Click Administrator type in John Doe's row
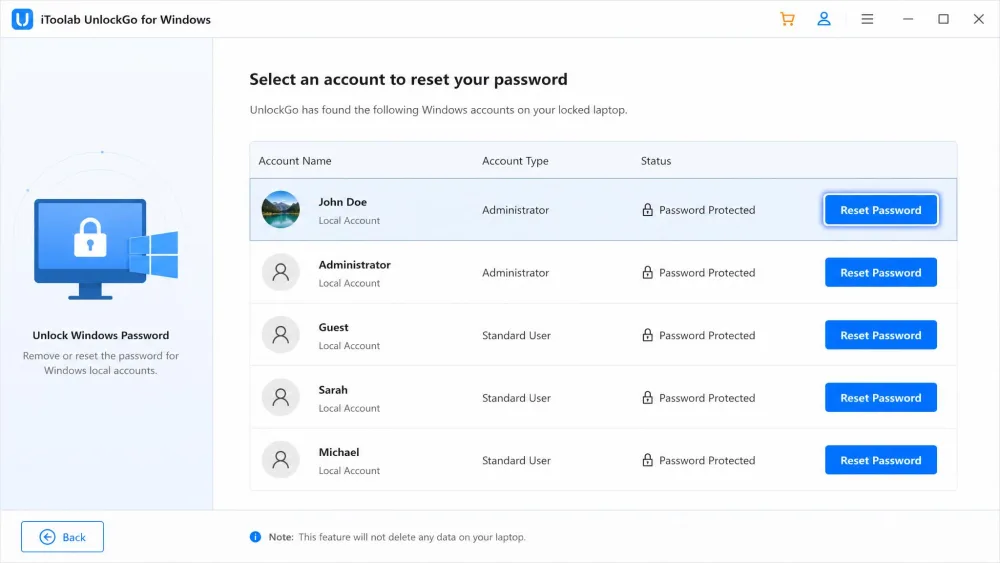Screen dimensions: 1000x563 [x=515, y=210]
